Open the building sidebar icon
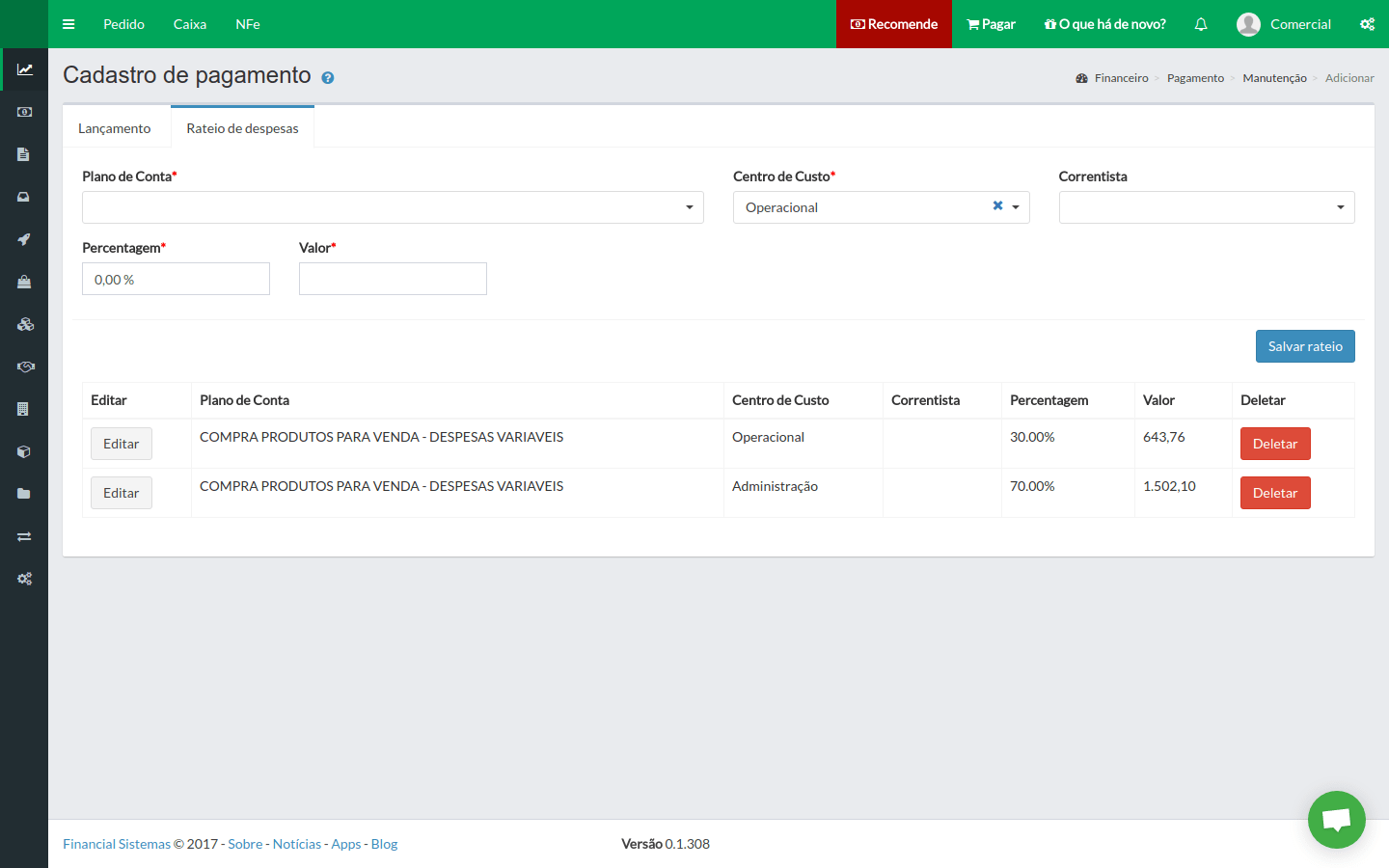This screenshot has height=868, width=1389. tap(24, 409)
